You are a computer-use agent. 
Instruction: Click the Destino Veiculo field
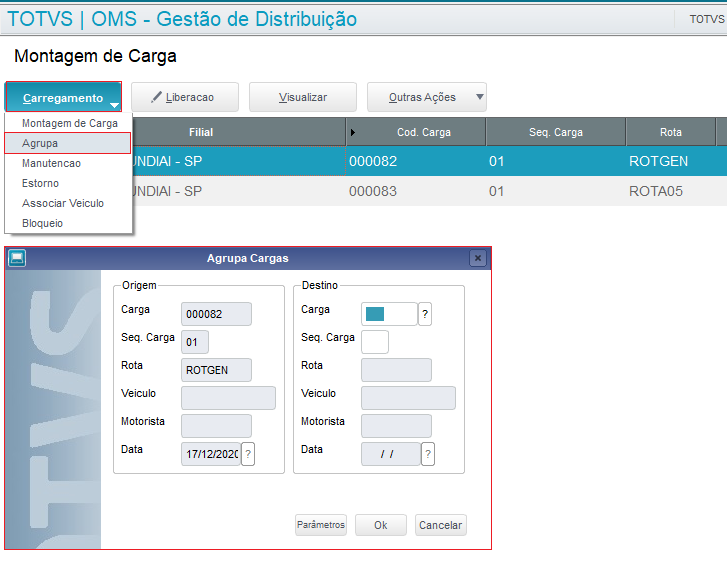pyautogui.click(x=408, y=398)
